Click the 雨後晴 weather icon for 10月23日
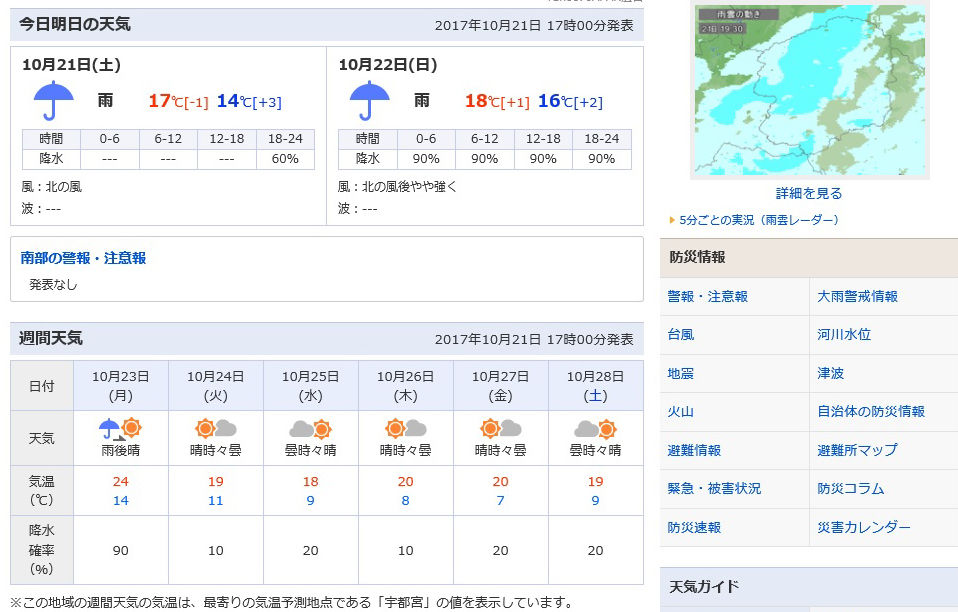The width and height of the screenshot is (958, 612). [120, 429]
